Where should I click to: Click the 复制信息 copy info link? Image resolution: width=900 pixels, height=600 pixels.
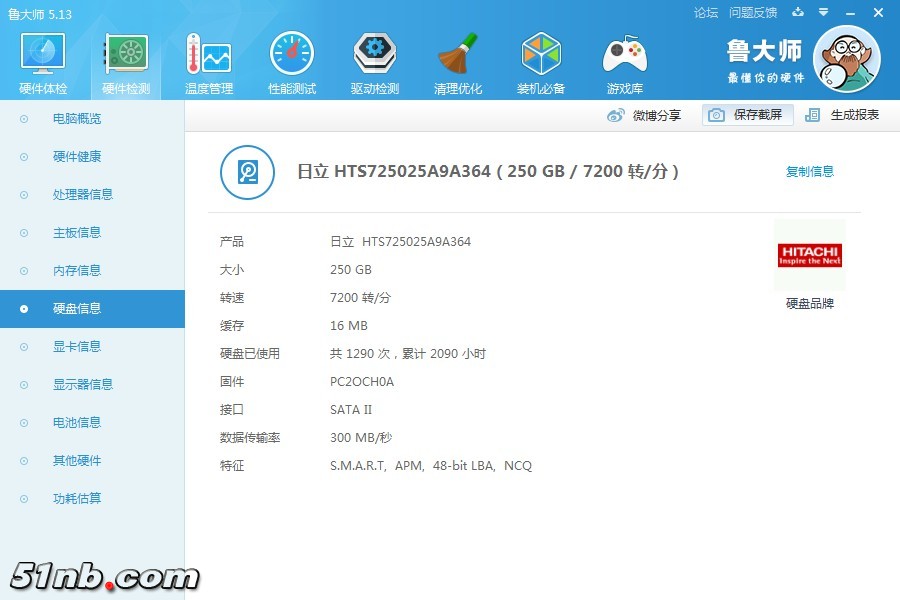click(809, 172)
